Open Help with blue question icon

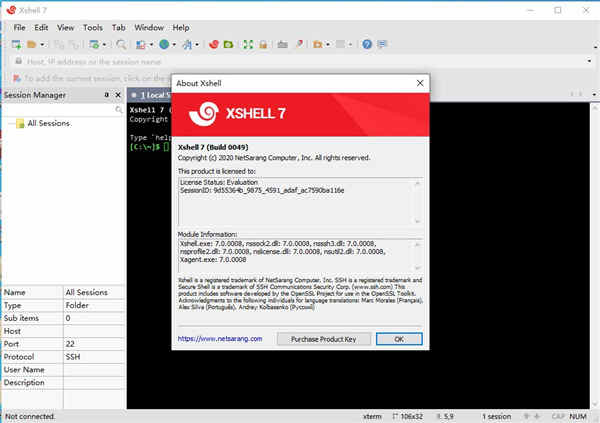point(367,44)
